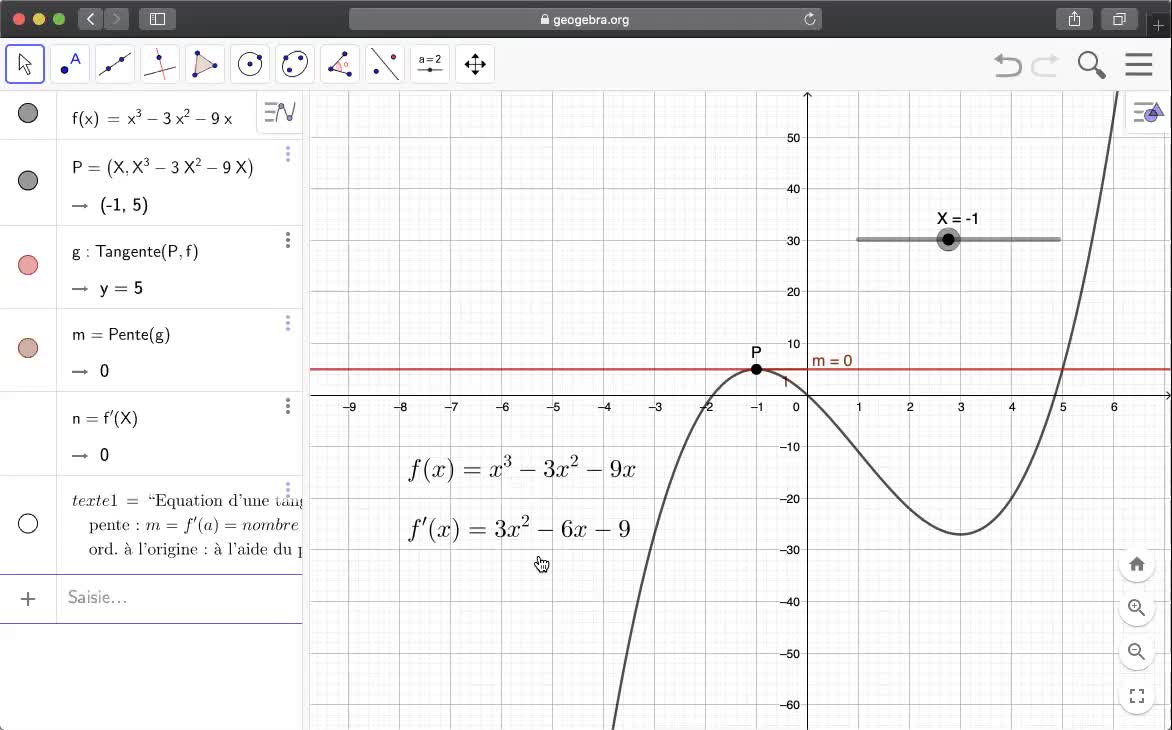Click the Undo button
1172x730 pixels.
1007,66
